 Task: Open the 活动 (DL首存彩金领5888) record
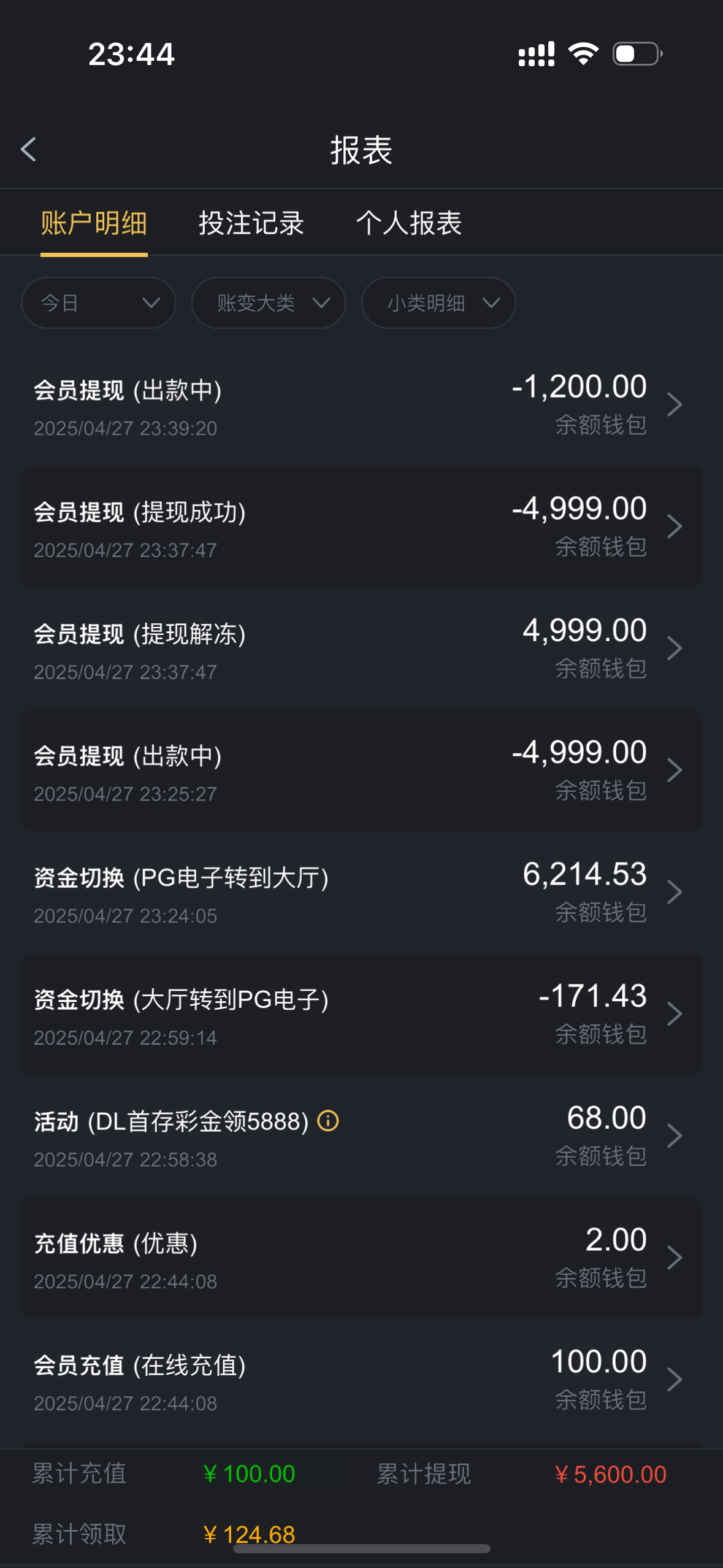click(x=184, y=1136)
